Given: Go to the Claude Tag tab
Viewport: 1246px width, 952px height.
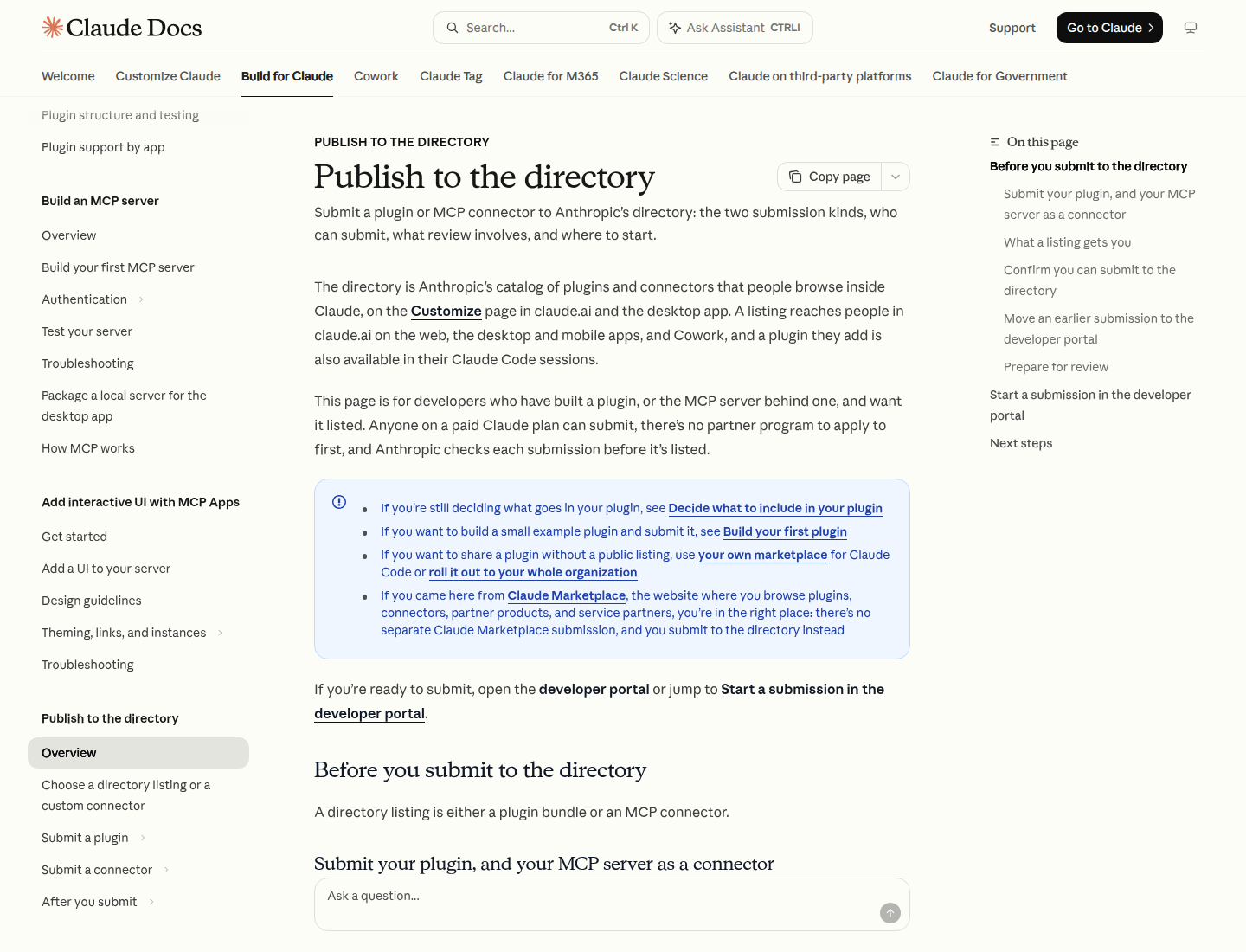Looking at the screenshot, I should [x=451, y=76].
